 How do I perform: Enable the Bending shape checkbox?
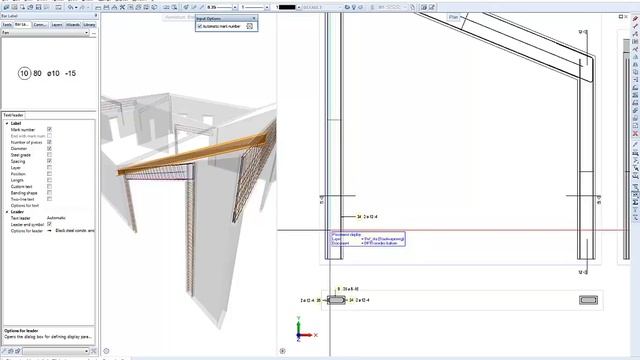pyautogui.click(x=49, y=193)
